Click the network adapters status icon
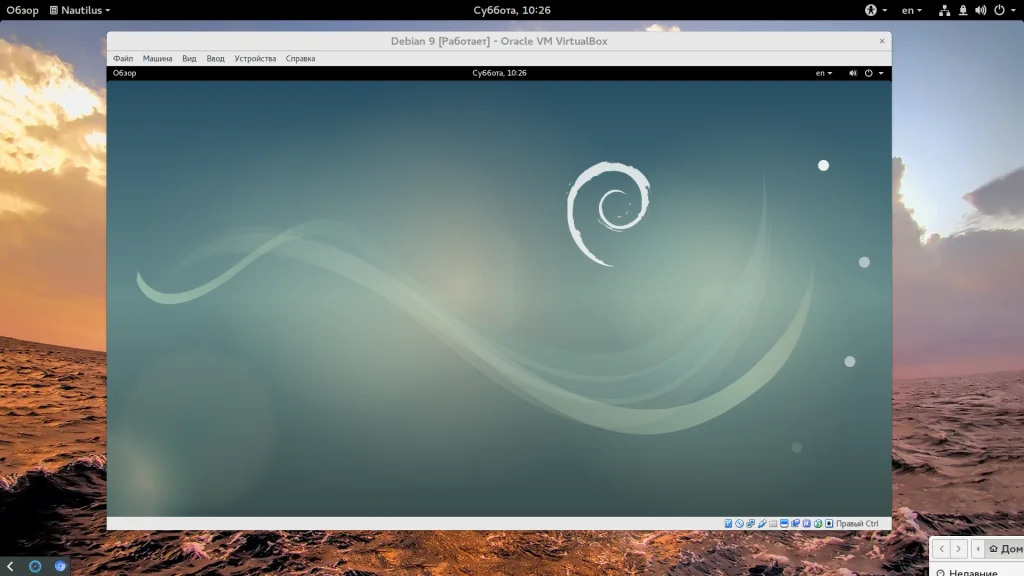This screenshot has width=1024, height=576. (751, 523)
